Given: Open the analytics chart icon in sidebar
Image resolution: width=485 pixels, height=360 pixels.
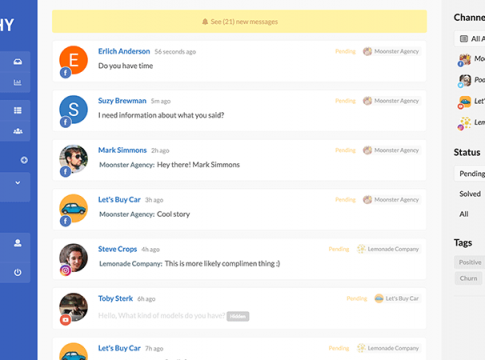Looking at the screenshot, I should (x=18, y=82).
